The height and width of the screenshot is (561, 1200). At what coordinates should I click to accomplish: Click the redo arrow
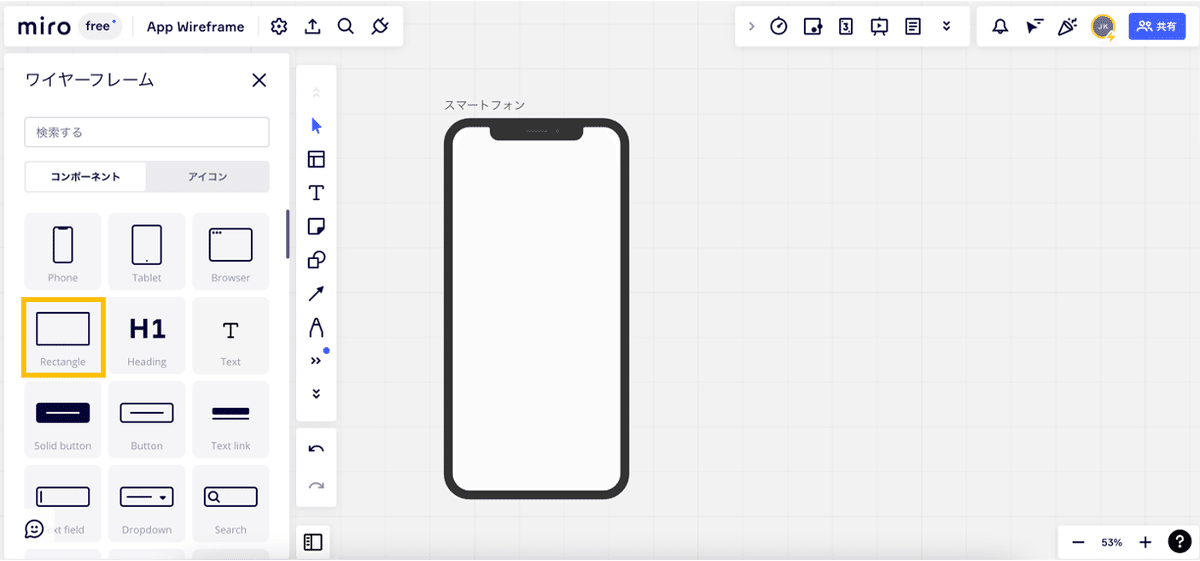316,486
